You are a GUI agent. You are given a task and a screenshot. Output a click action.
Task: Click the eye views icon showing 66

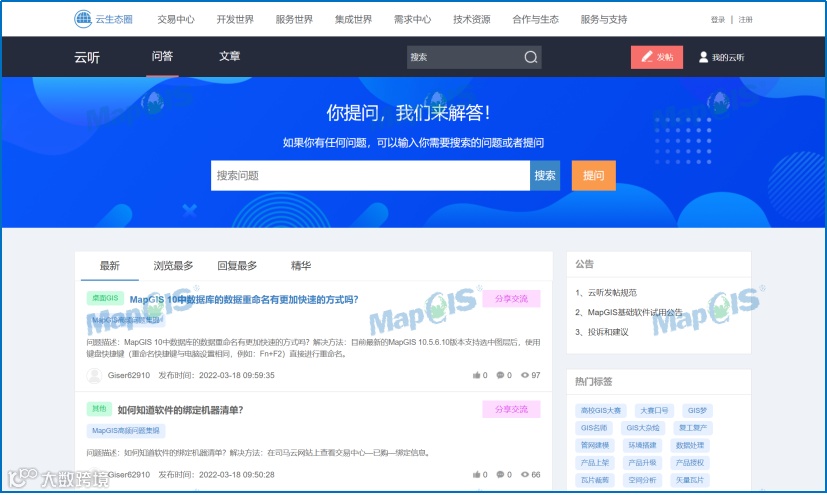pyautogui.click(x=525, y=474)
